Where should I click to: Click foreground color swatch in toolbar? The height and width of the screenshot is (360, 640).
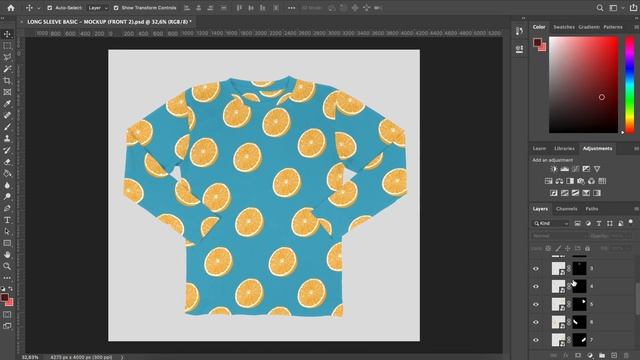click(x=4, y=298)
